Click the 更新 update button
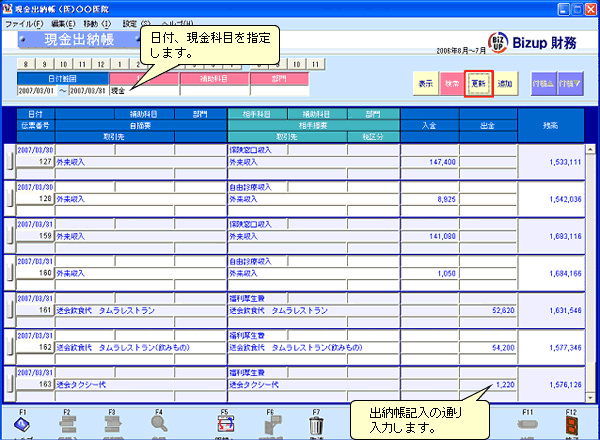Screen dimensions: 600x440 pyautogui.click(x=478, y=83)
